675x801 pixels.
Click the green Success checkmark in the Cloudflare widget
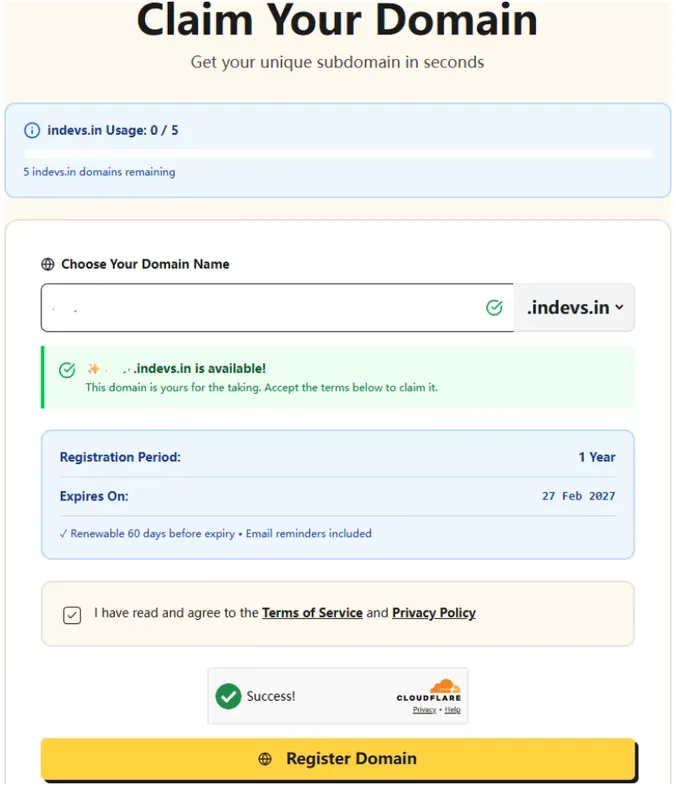pos(229,696)
